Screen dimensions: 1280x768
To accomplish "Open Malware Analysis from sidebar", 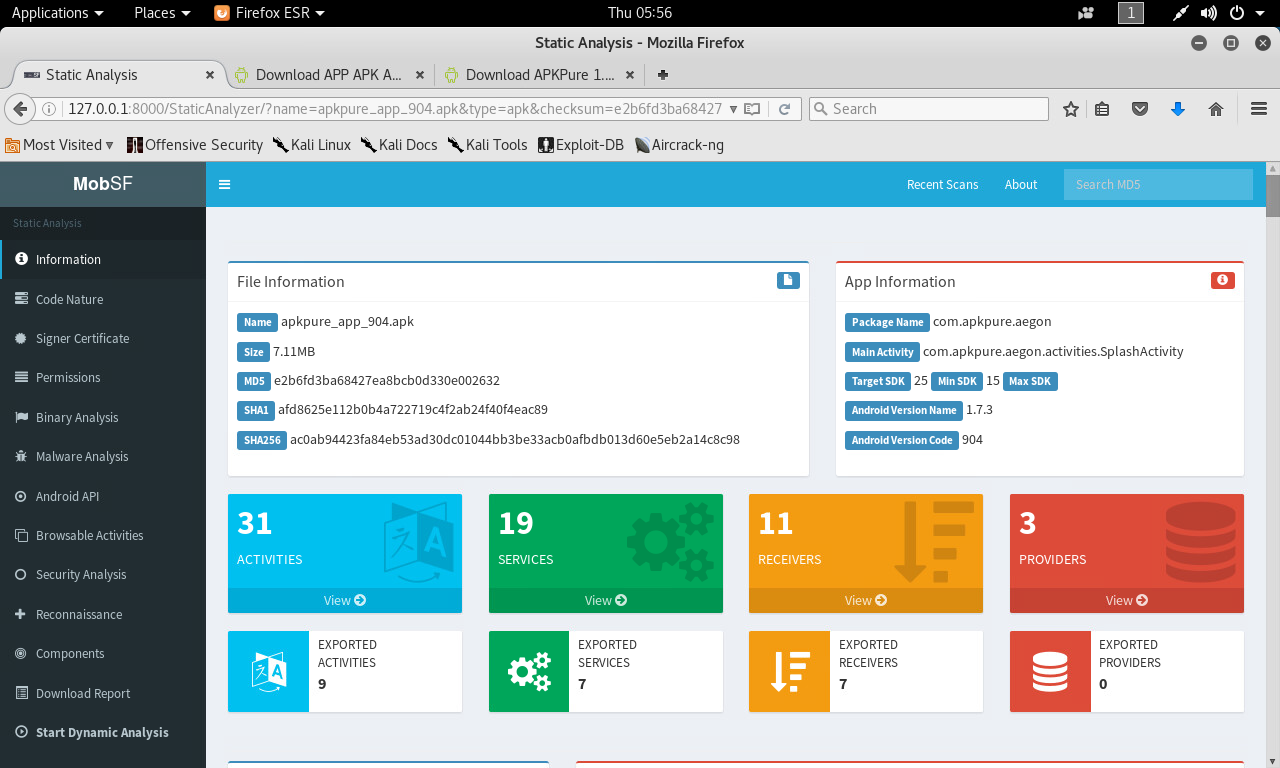I will 103,456.
